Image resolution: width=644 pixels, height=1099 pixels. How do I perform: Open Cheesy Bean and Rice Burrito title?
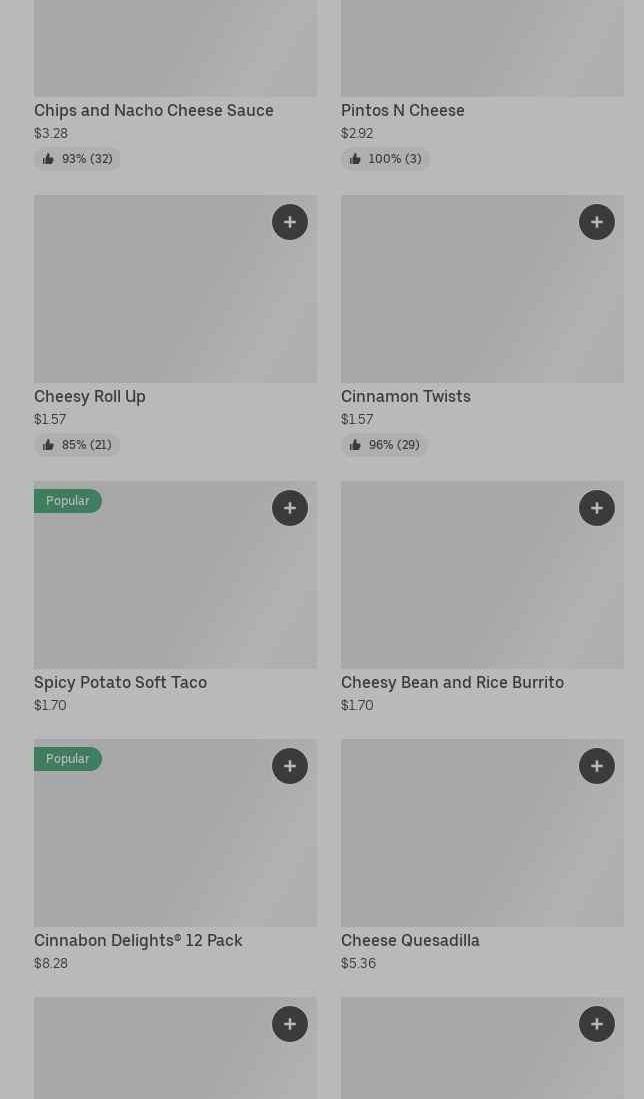(x=452, y=682)
